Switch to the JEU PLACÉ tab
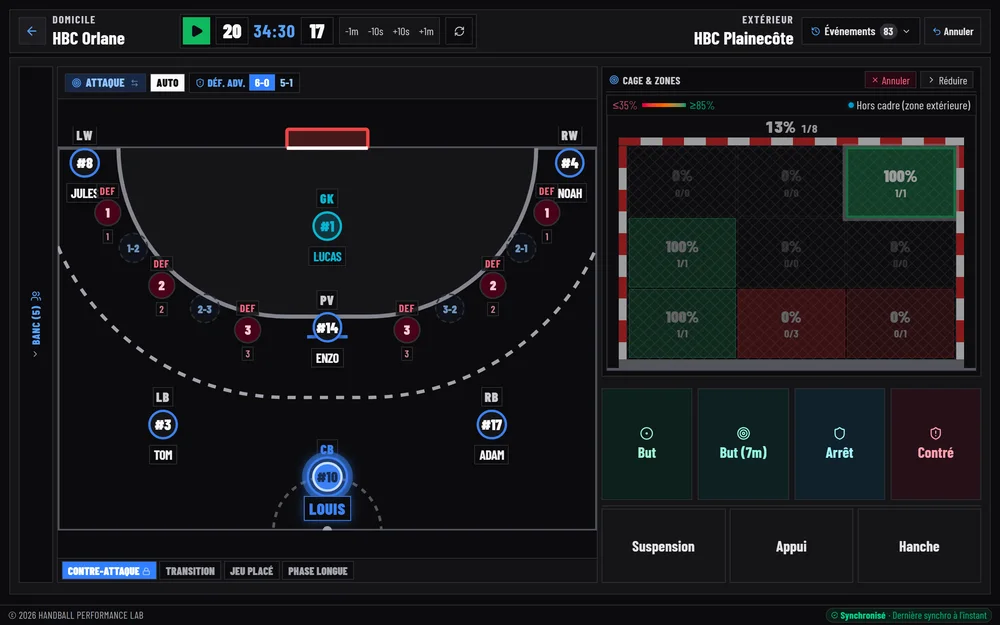 (x=251, y=571)
